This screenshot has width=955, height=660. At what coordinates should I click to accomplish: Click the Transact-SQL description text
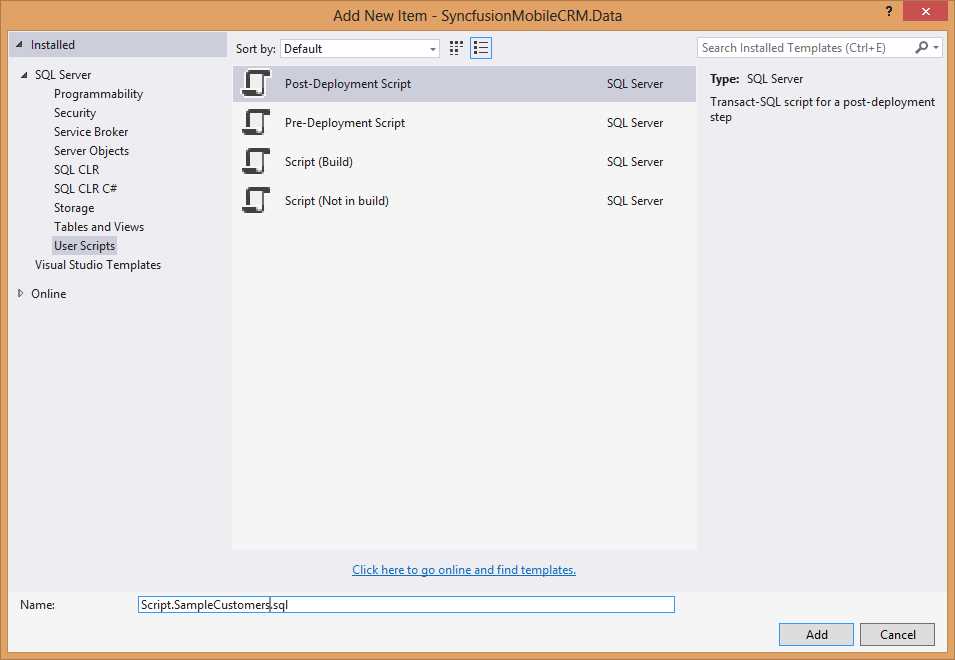tap(822, 109)
